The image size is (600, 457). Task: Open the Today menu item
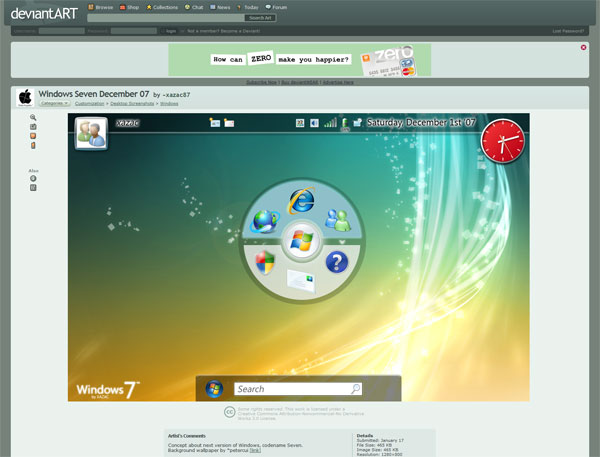pos(248,7)
